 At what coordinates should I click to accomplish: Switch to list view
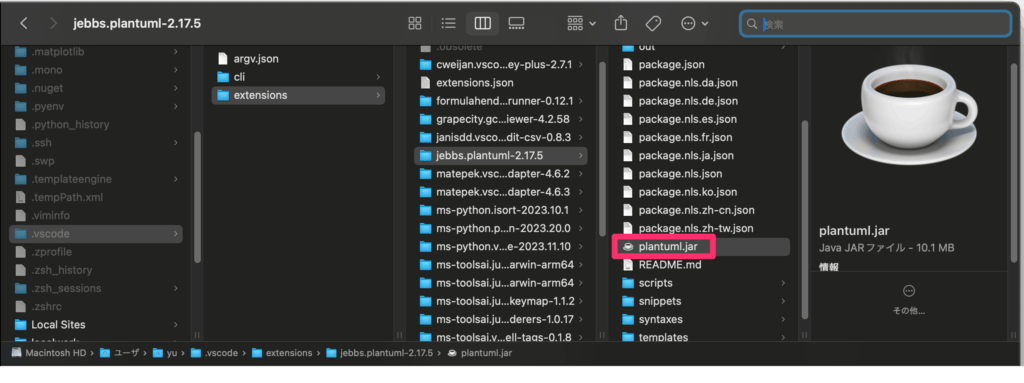[x=448, y=24]
